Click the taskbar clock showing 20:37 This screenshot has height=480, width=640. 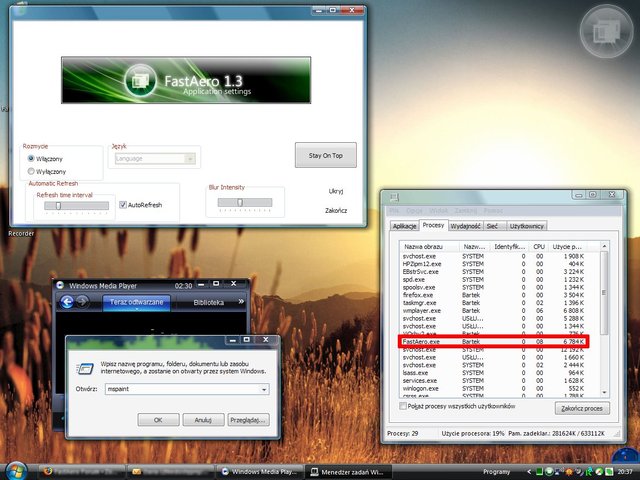tap(625, 472)
